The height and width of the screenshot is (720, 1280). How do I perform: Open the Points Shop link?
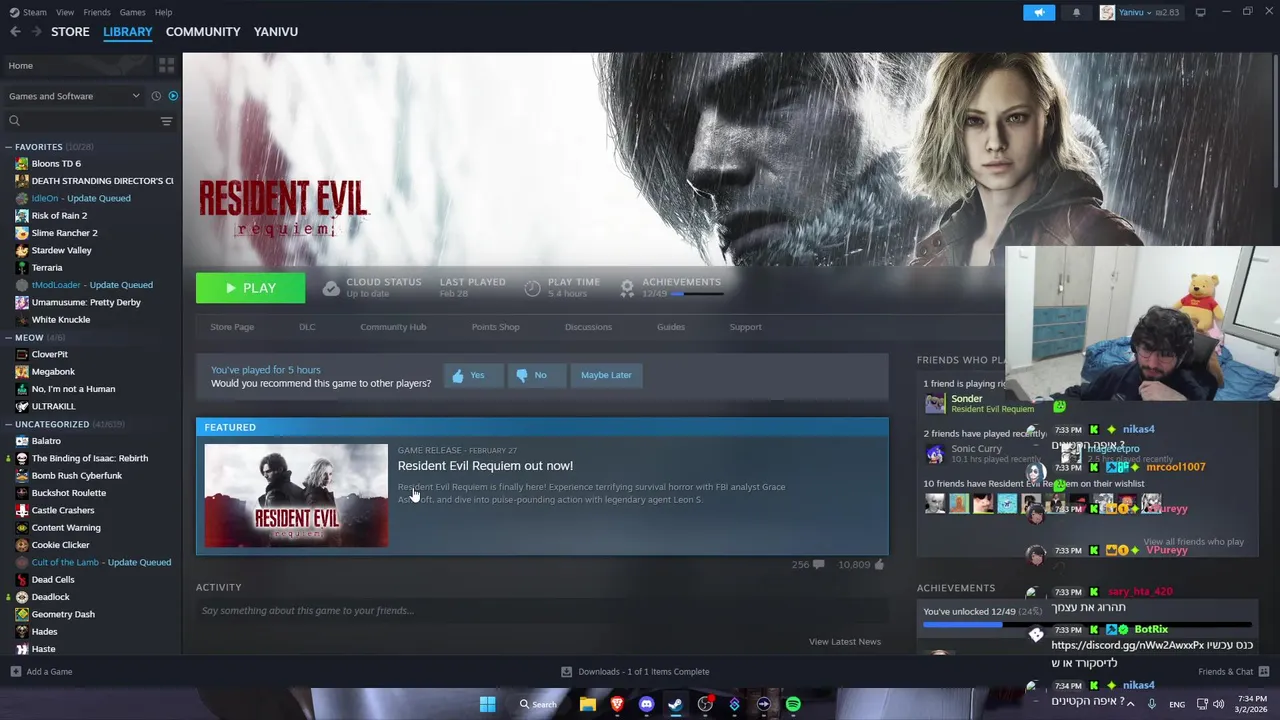pyautogui.click(x=495, y=327)
